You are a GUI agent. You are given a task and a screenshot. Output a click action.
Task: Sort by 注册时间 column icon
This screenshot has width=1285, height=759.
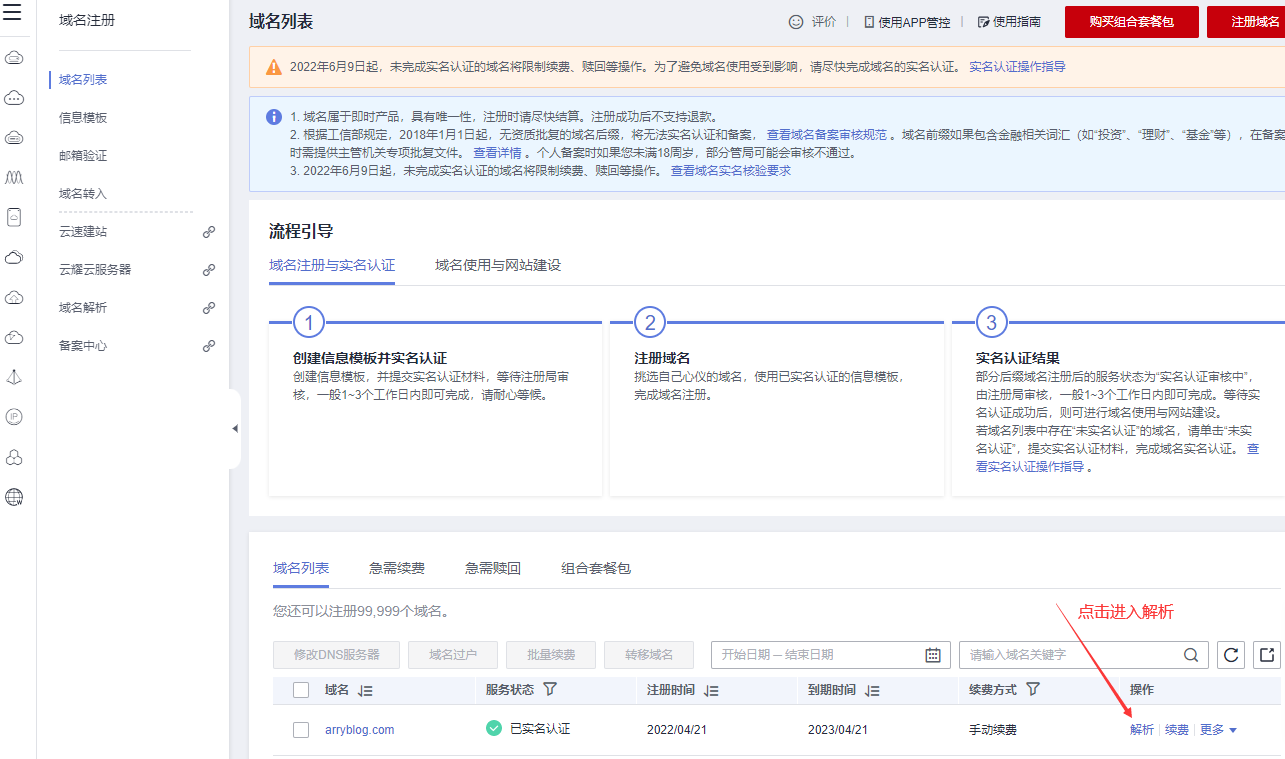tap(711, 690)
